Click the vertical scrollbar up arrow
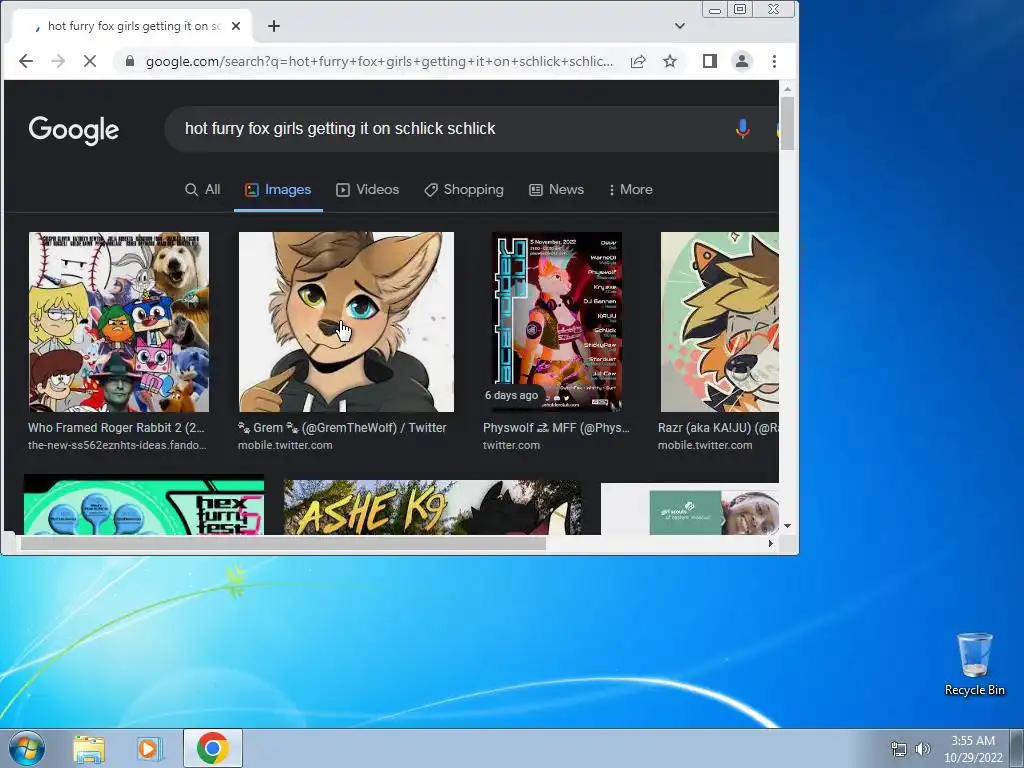This screenshot has width=1024, height=768. click(x=788, y=89)
